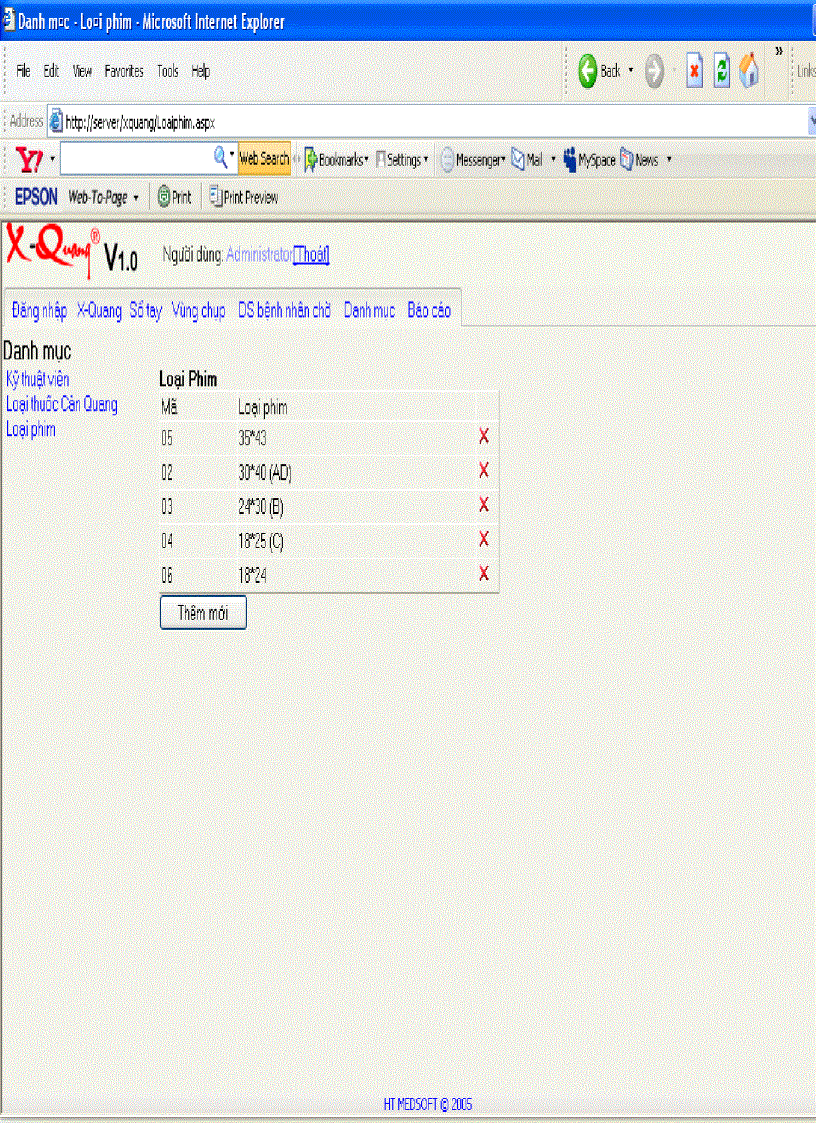816x1123 pixels.
Task: Refresh the page with the refresh icon
Action: tap(722, 71)
